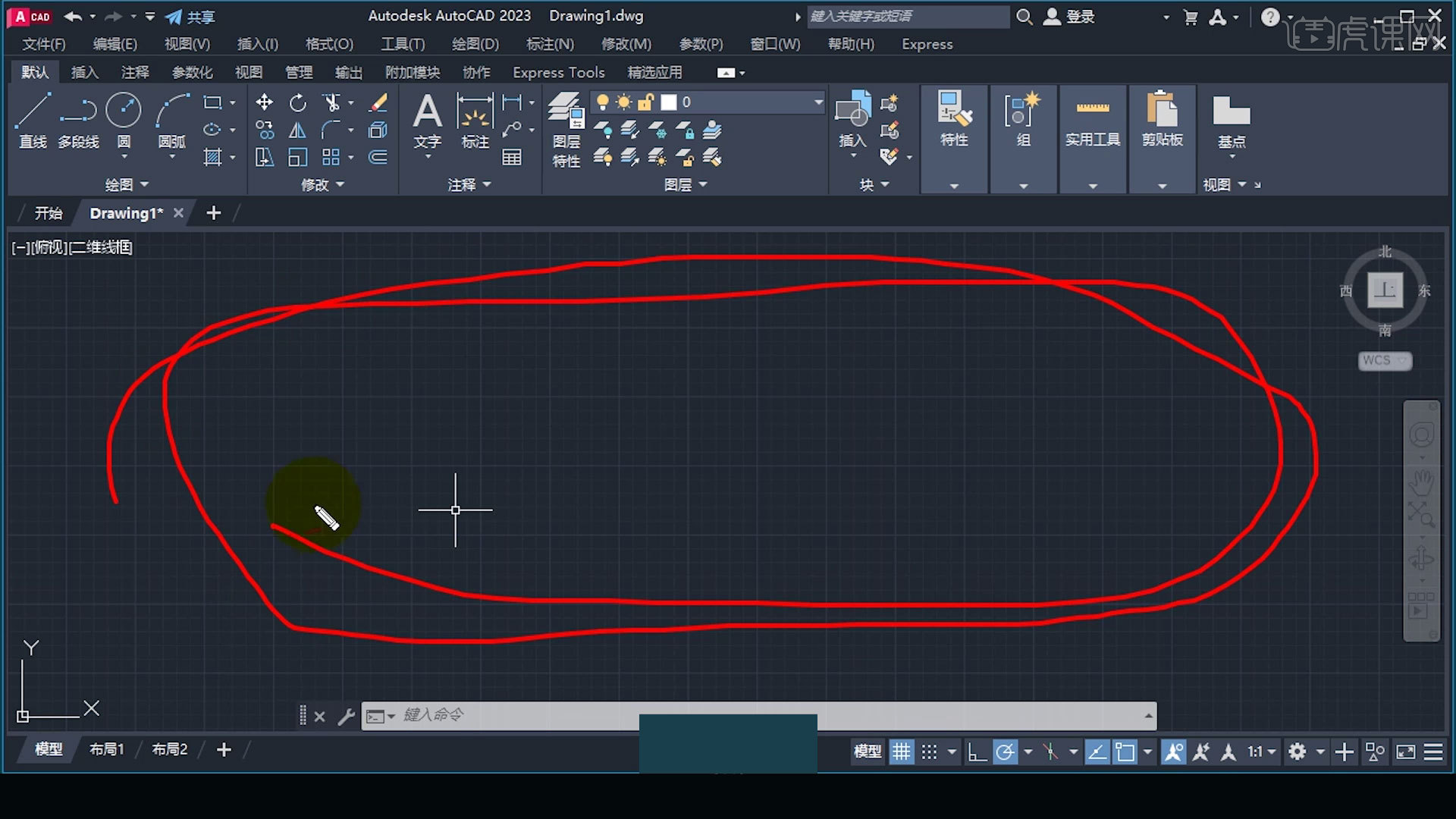Click the WCS coordinate system button
1456x819 pixels.
point(1384,360)
